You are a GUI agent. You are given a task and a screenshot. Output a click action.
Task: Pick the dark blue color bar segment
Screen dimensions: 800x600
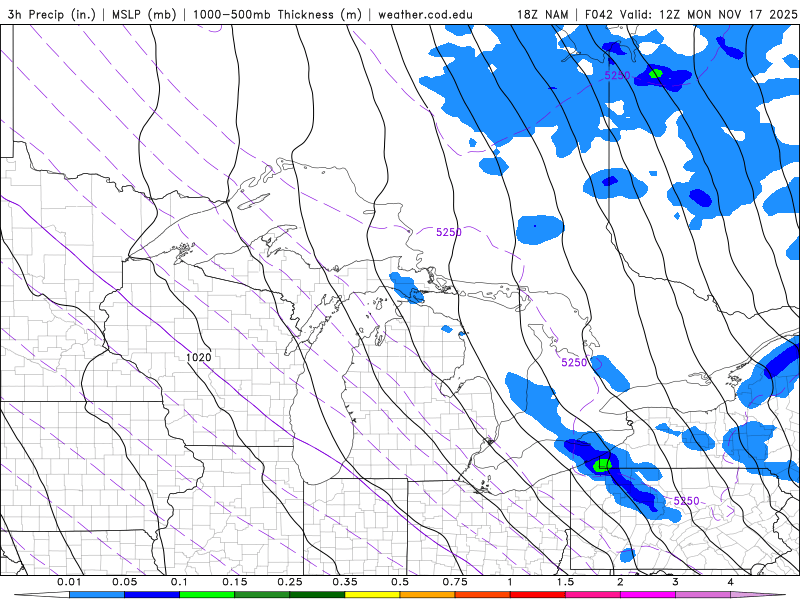[x=152, y=595]
